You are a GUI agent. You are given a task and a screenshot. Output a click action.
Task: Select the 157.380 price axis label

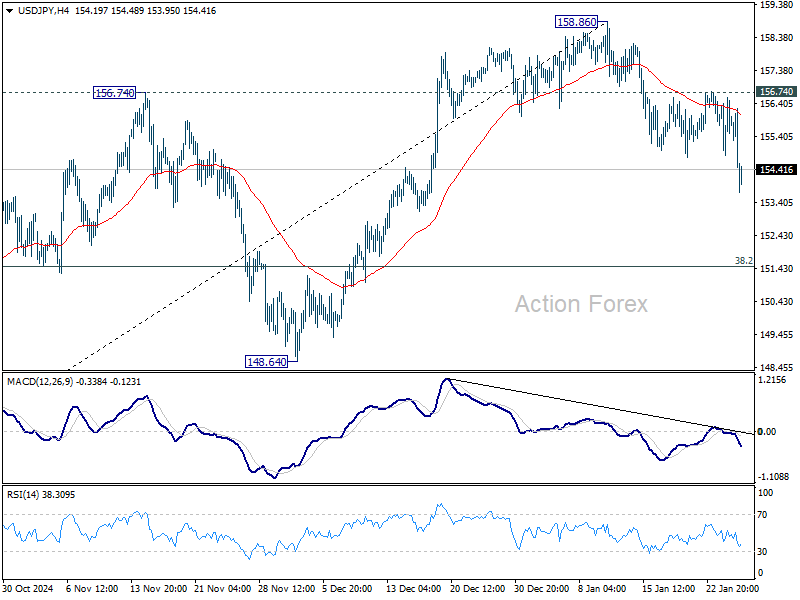click(x=776, y=70)
